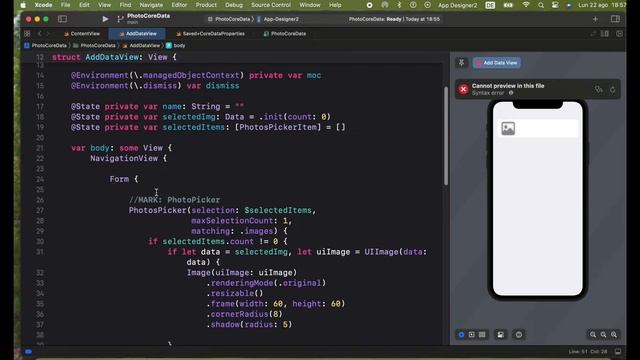Toggle the bottom debug area
640x360 pixels.
pos(618,351)
